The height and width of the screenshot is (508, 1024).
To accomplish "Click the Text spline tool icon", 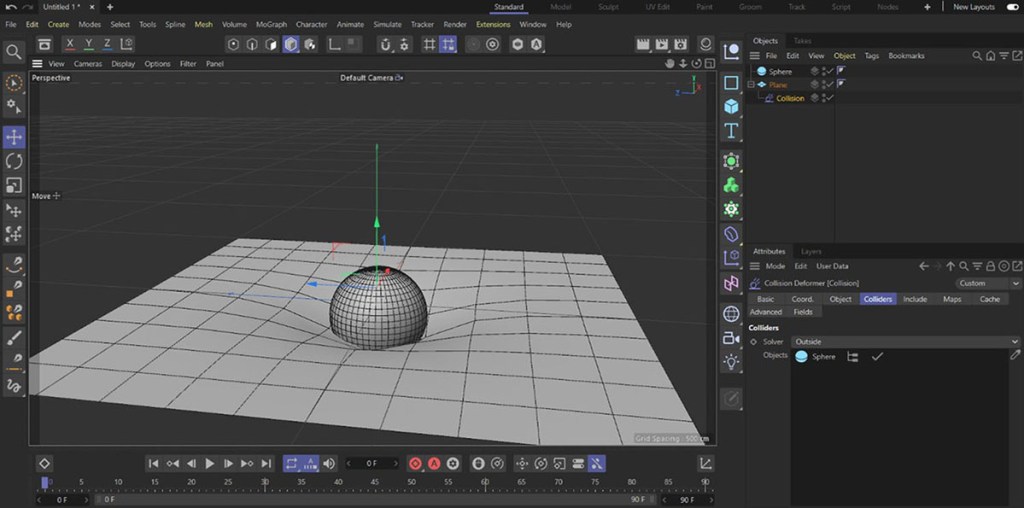I will (x=731, y=131).
